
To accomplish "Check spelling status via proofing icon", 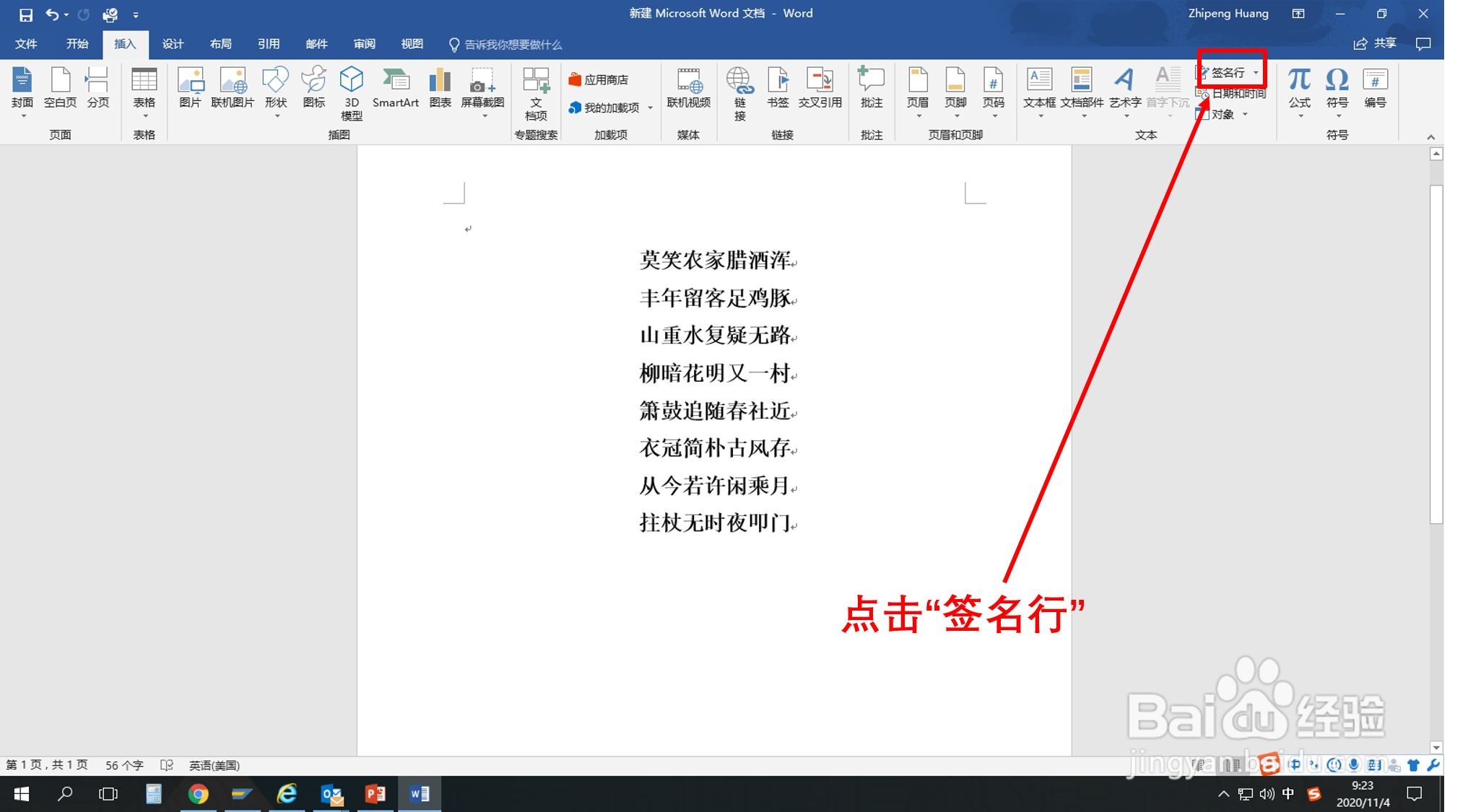I will (x=168, y=764).
